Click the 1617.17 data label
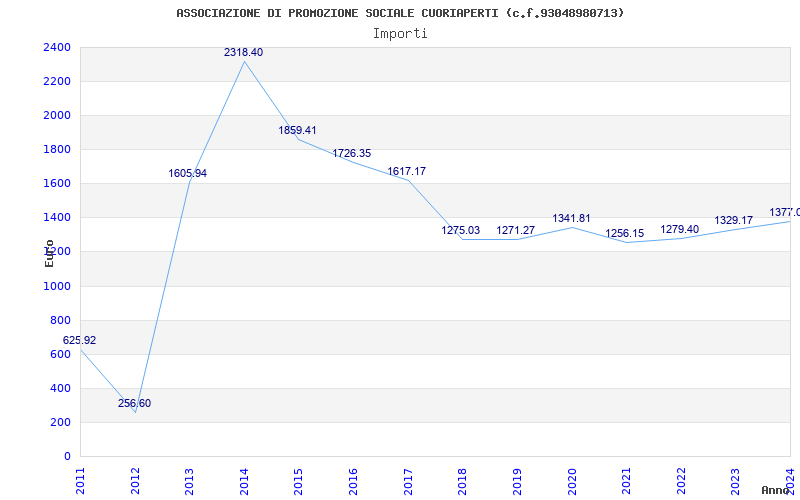 [407, 171]
